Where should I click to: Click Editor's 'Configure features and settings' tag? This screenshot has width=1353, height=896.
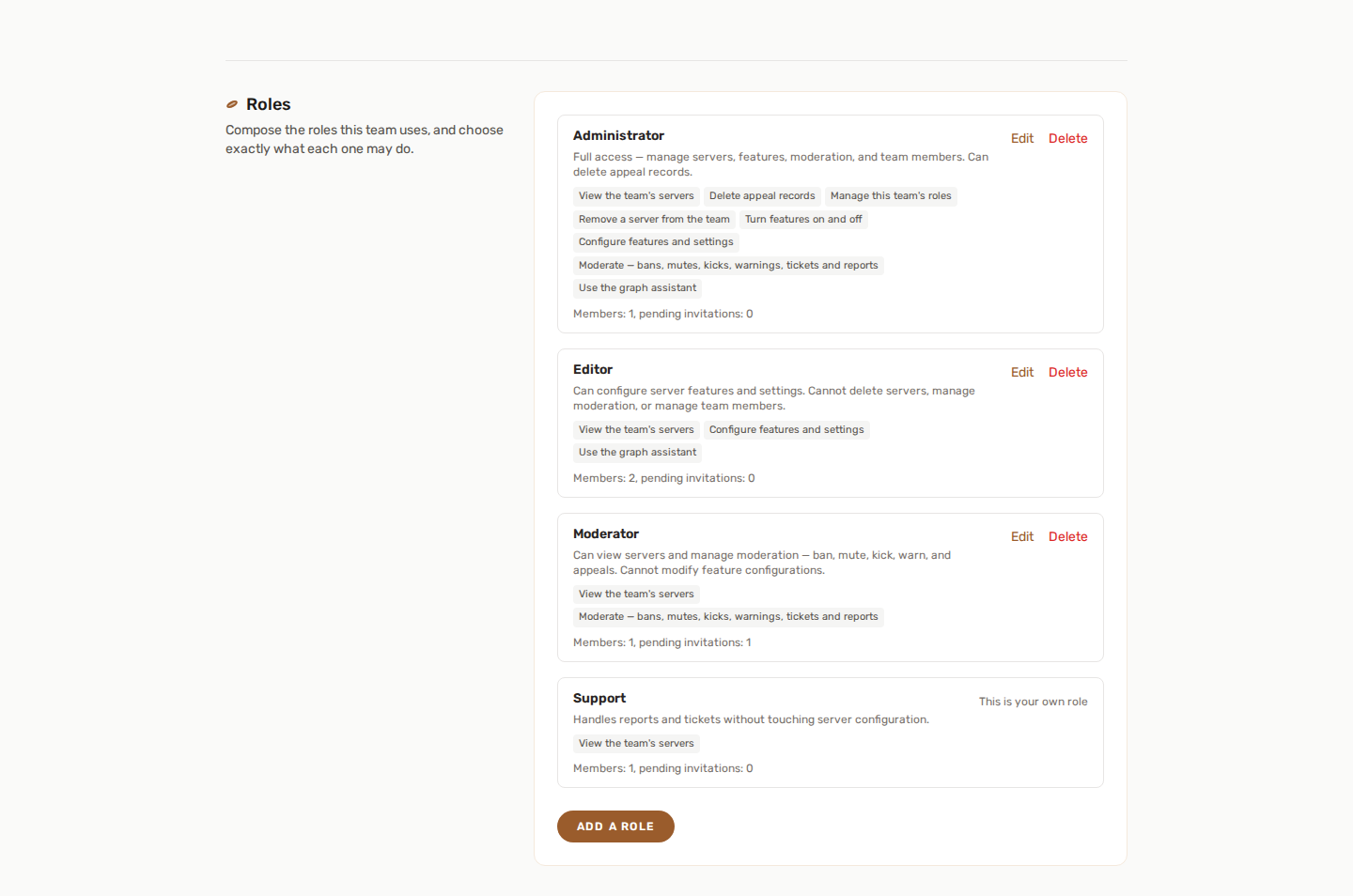(x=786, y=430)
